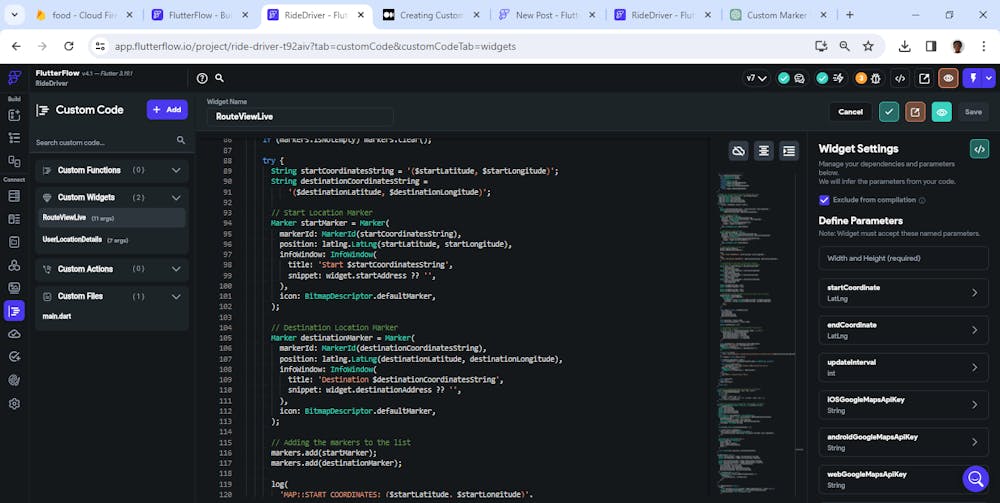Click the green checkmark compile button
This screenshot has width=1000, height=503.
[888, 112]
